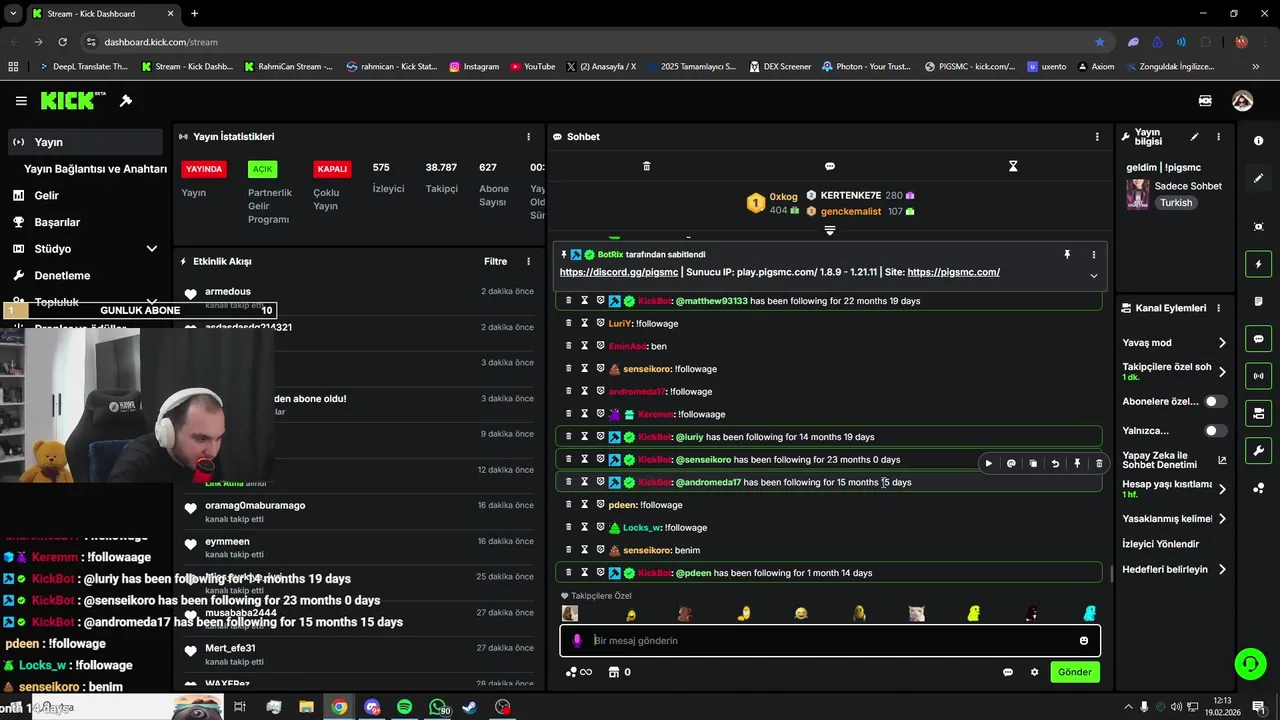This screenshot has width=1280, height=720.
Task: Click the wrench icon in the right strip
Action: [x=1258, y=451]
